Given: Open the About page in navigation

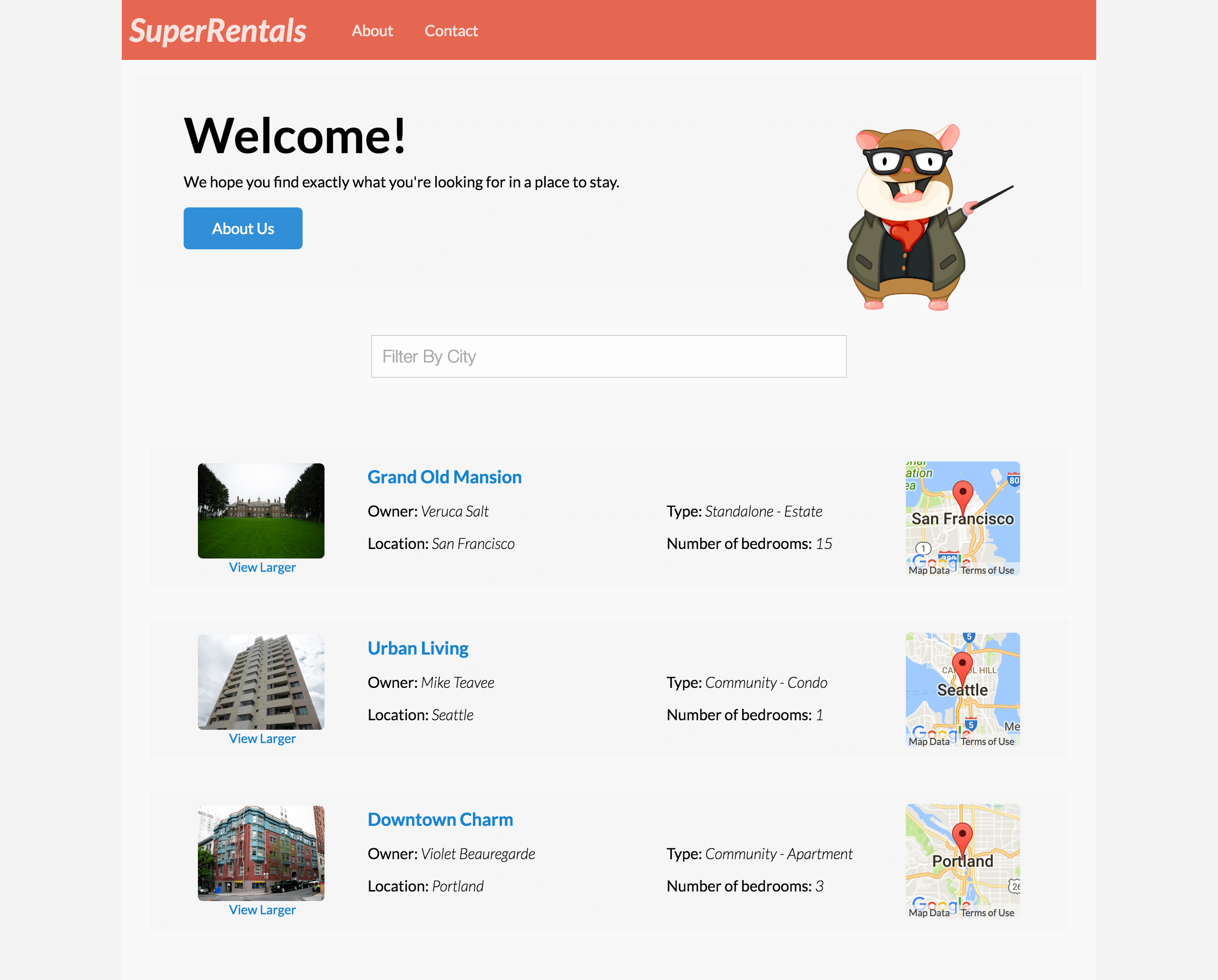Looking at the screenshot, I should coord(372,30).
